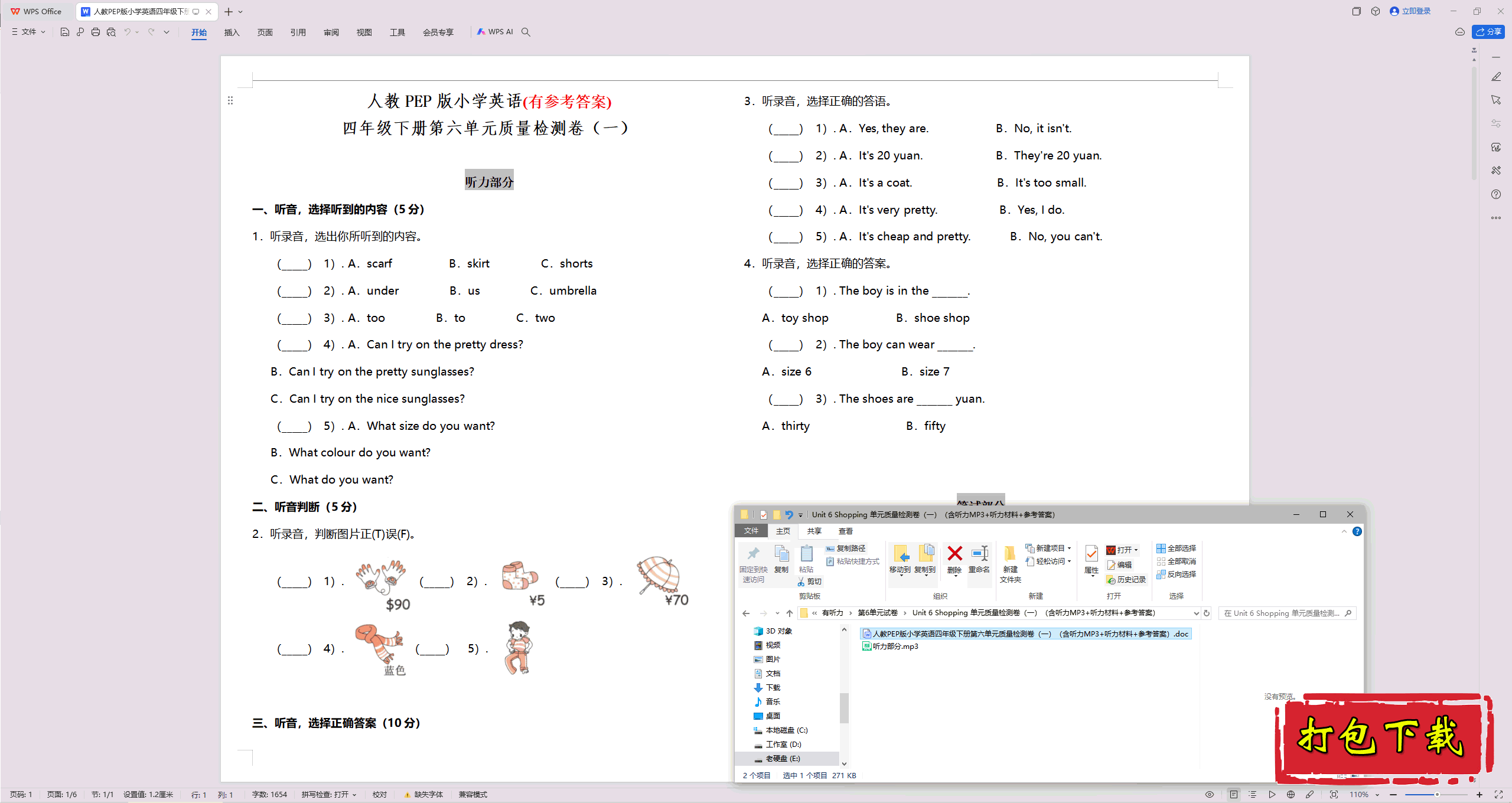Click the Explorer back arrow
Viewport: 1512px width, 803px height.
(x=746, y=613)
